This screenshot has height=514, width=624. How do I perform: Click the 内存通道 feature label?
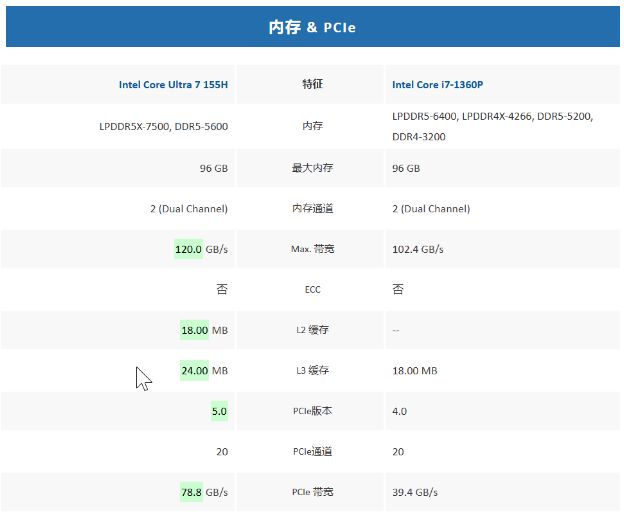(x=312, y=208)
